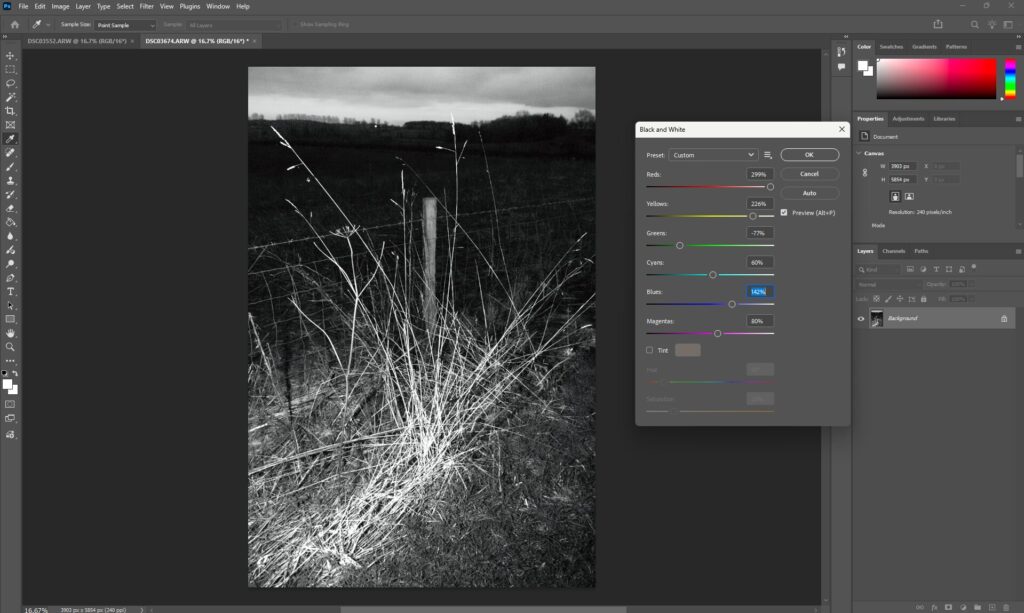Open the Filter menu
The image size is (1024, 613).
(147, 6)
